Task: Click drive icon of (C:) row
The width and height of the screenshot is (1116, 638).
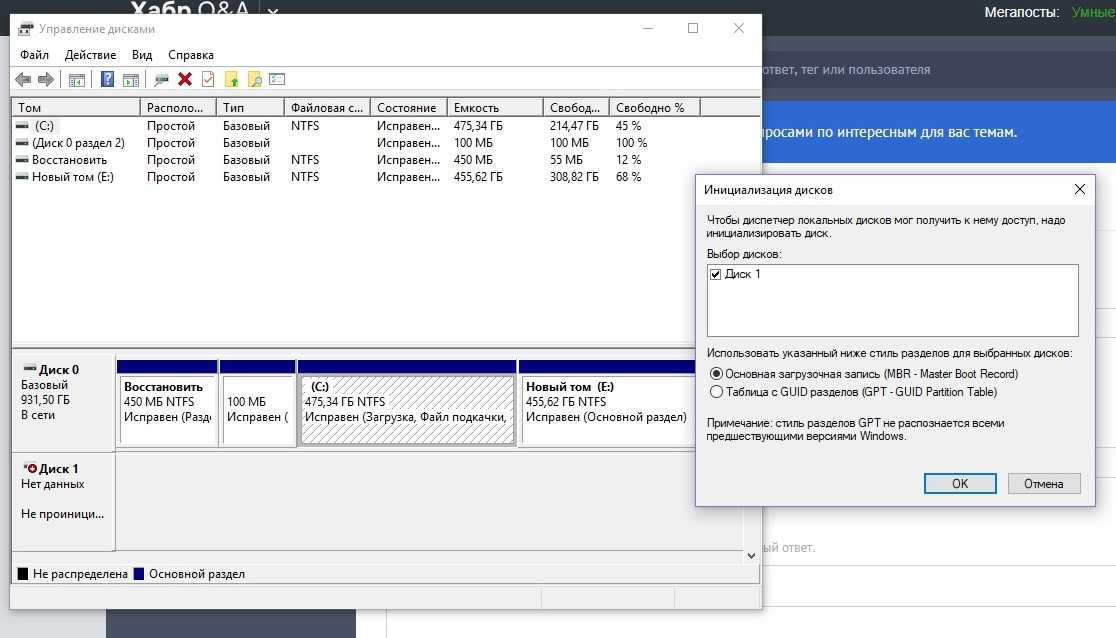Action: (x=22, y=125)
